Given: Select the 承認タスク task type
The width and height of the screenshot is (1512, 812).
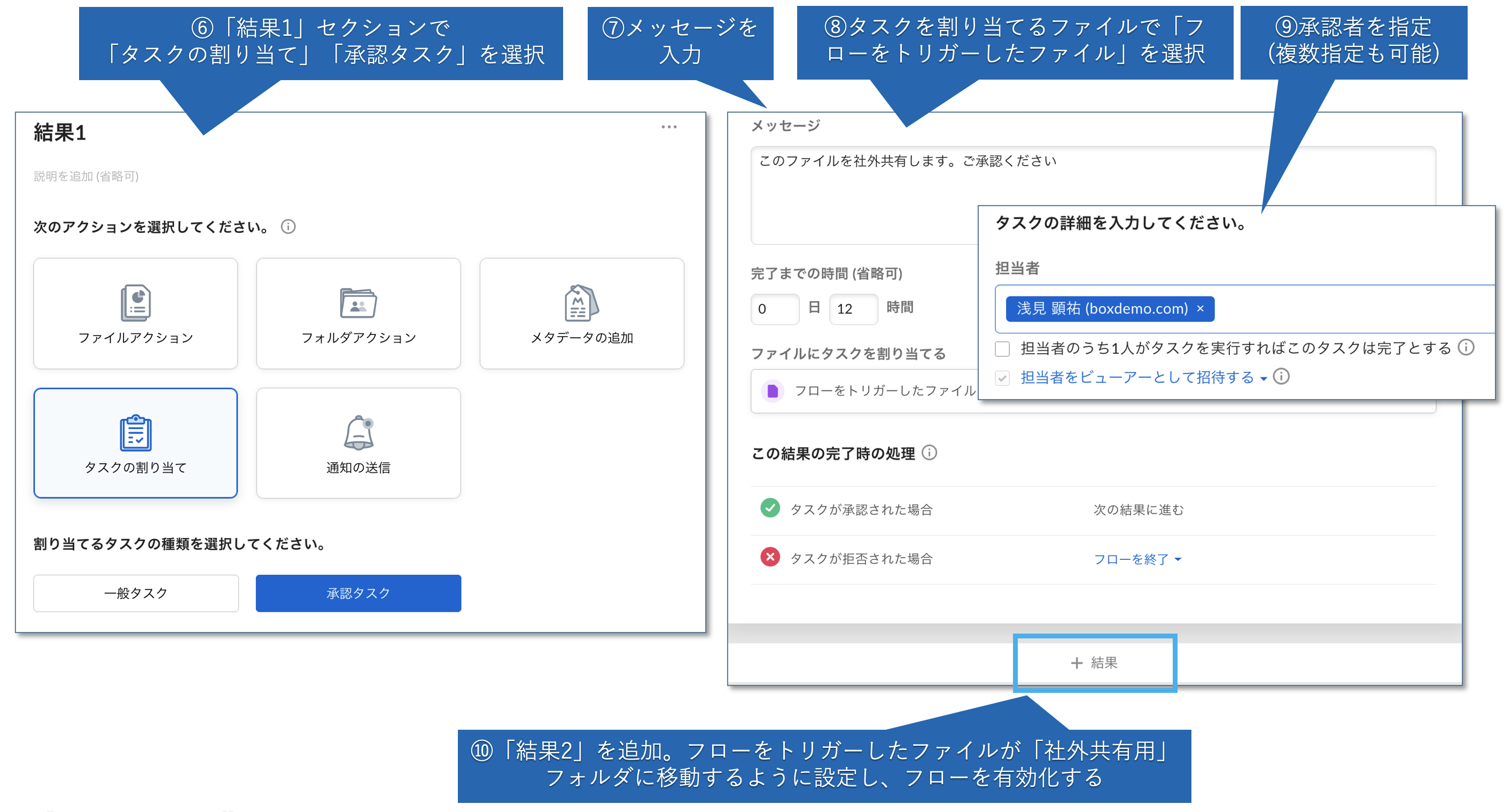Looking at the screenshot, I should (358, 593).
